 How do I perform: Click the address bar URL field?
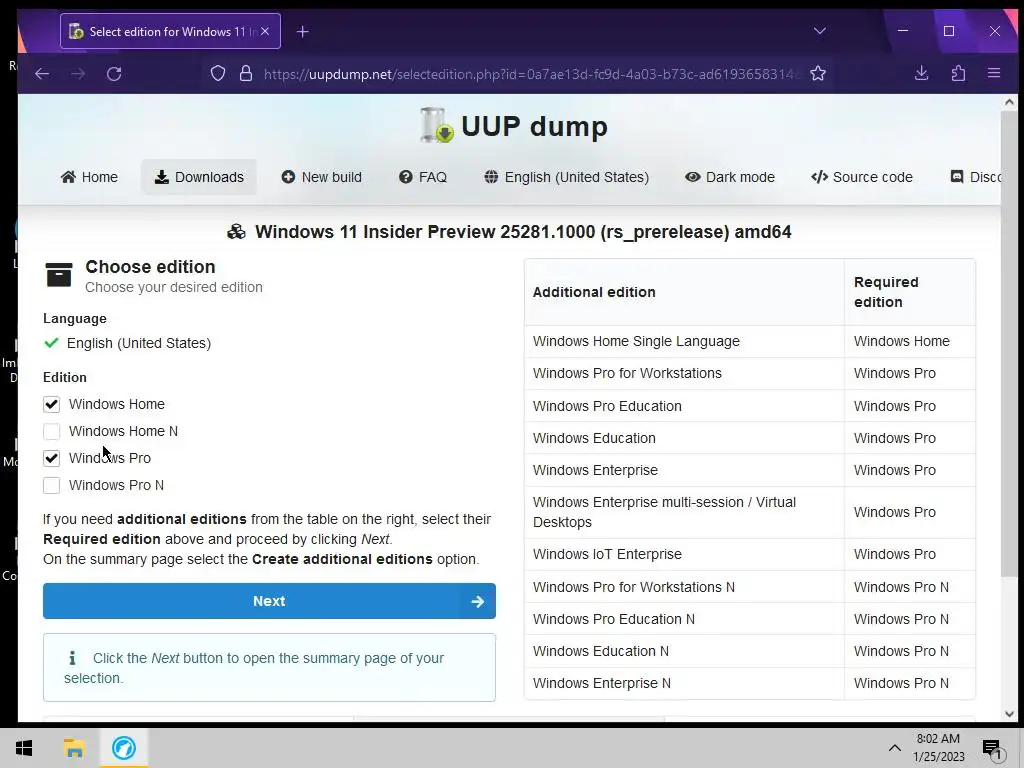[x=530, y=74]
